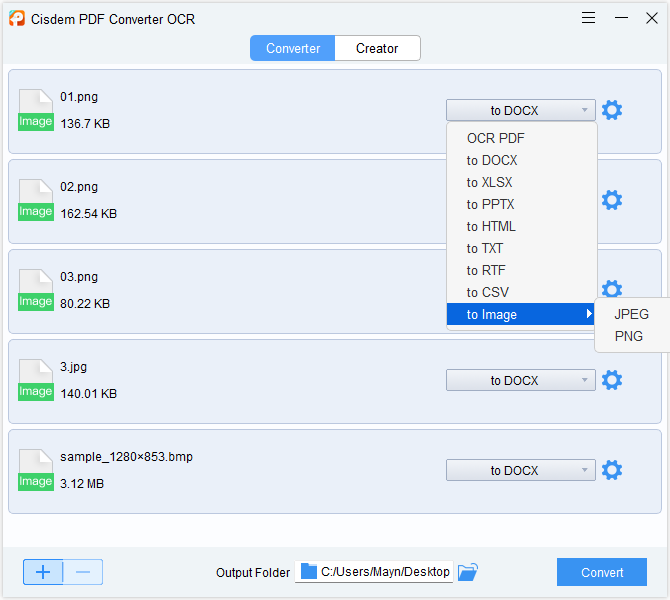Click the 162.54 KB file size
This screenshot has height=600, width=670.
tap(88, 214)
